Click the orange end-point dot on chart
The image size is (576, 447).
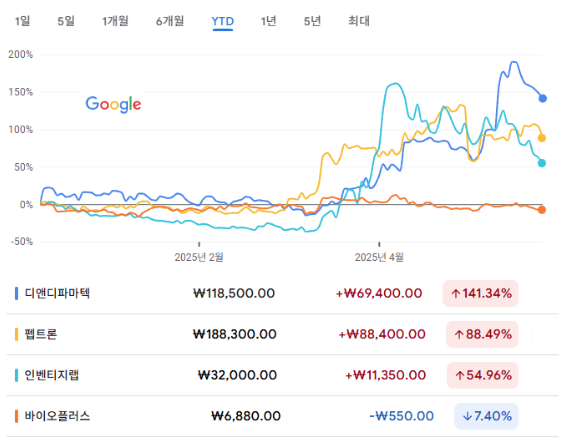(541, 210)
